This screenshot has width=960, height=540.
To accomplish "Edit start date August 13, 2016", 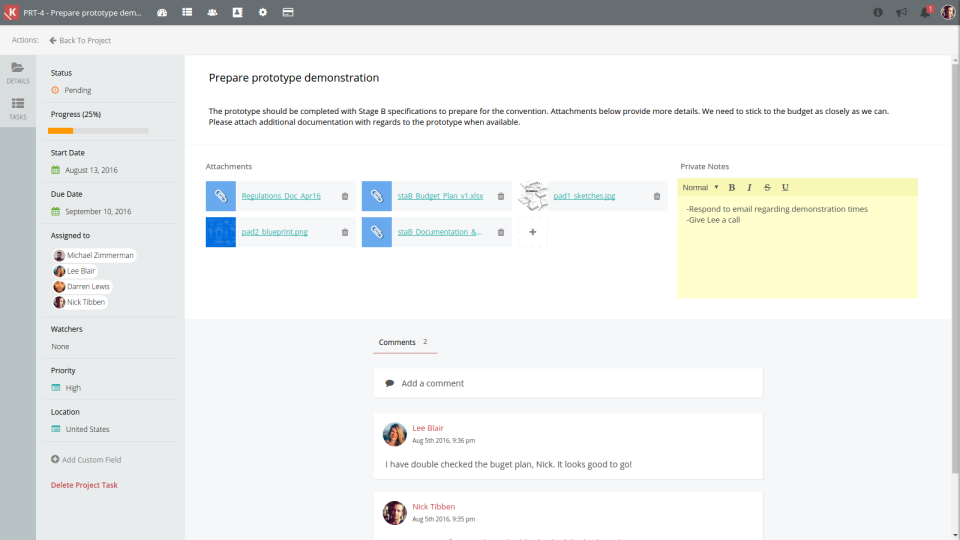I will [84, 170].
